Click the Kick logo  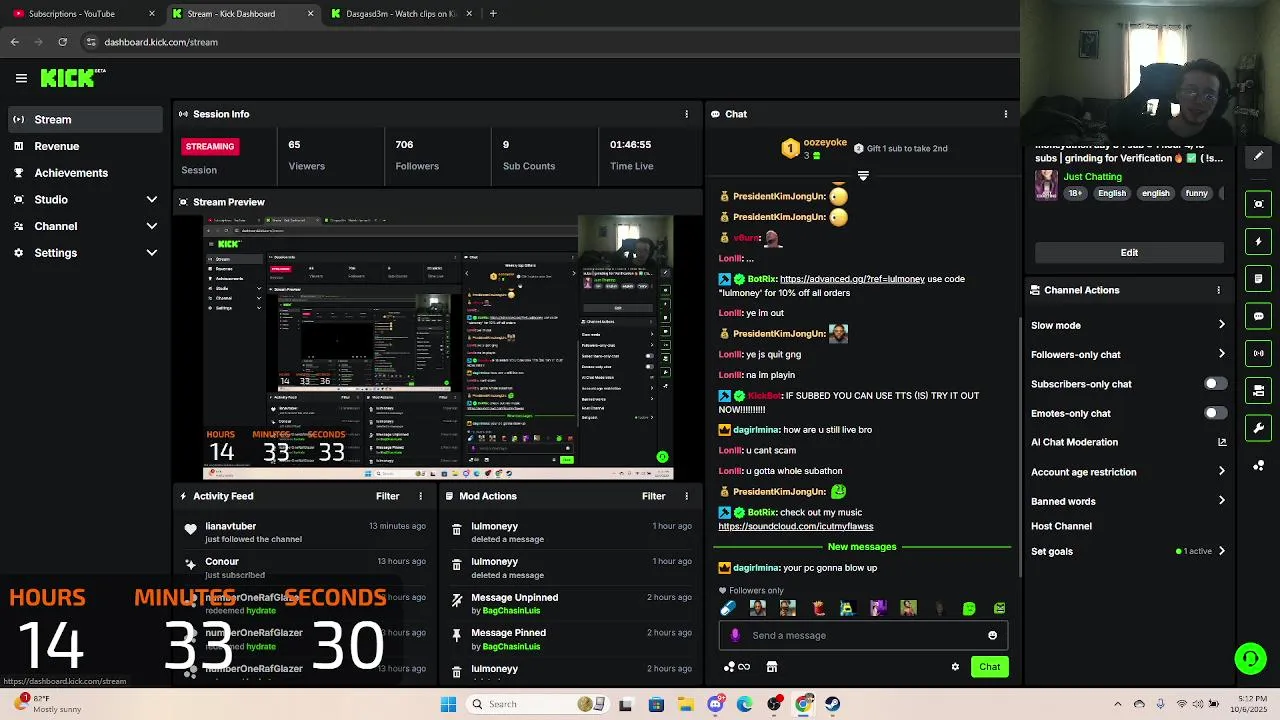click(72, 78)
